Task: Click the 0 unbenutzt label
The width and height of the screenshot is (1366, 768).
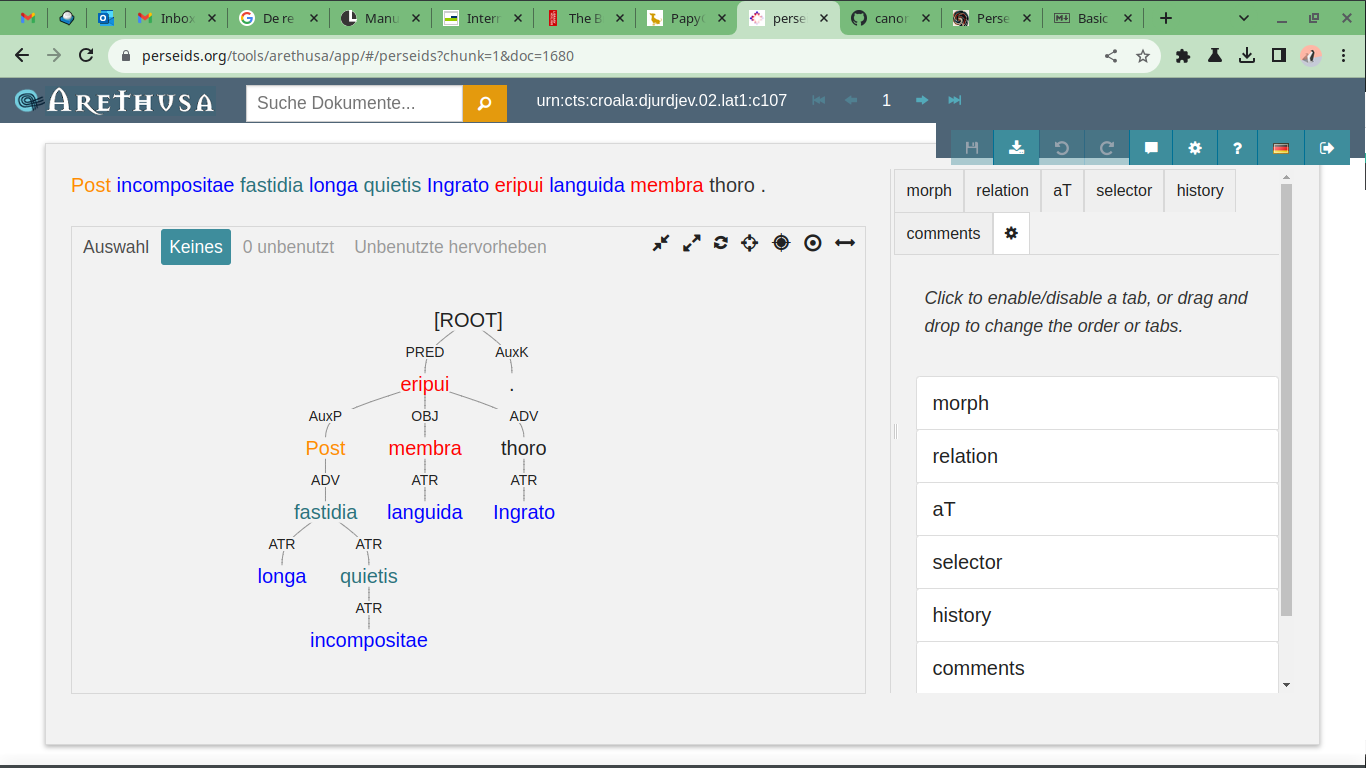Action: [289, 247]
